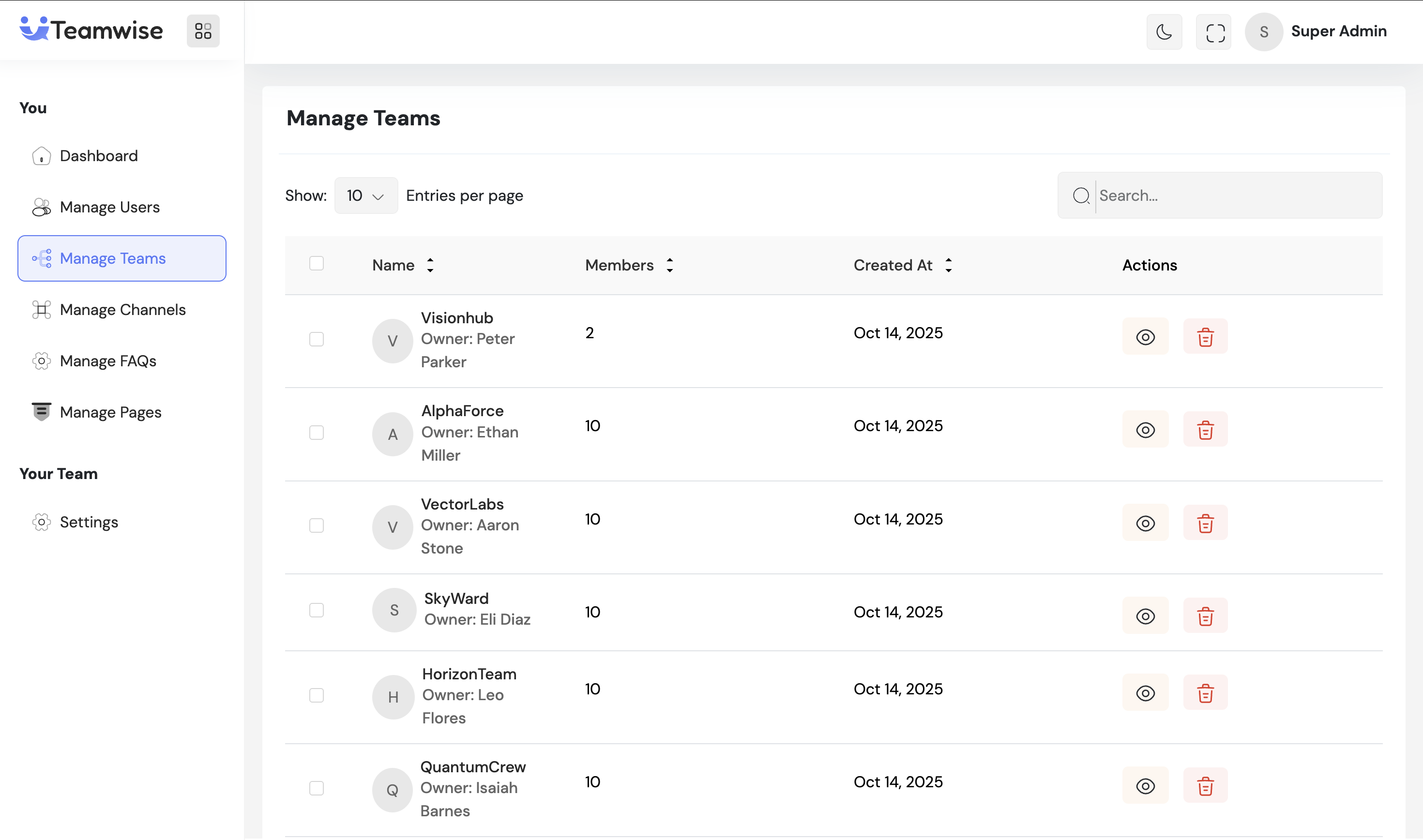Viewport: 1423px width, 840px height.
Task: Click the sidebar grid toggle icon
Action: 203,30
